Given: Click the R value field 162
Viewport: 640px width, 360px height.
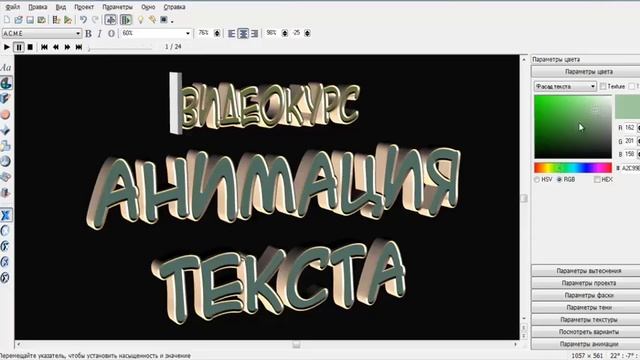Looking at the screenshot, I should pos(629,128).
